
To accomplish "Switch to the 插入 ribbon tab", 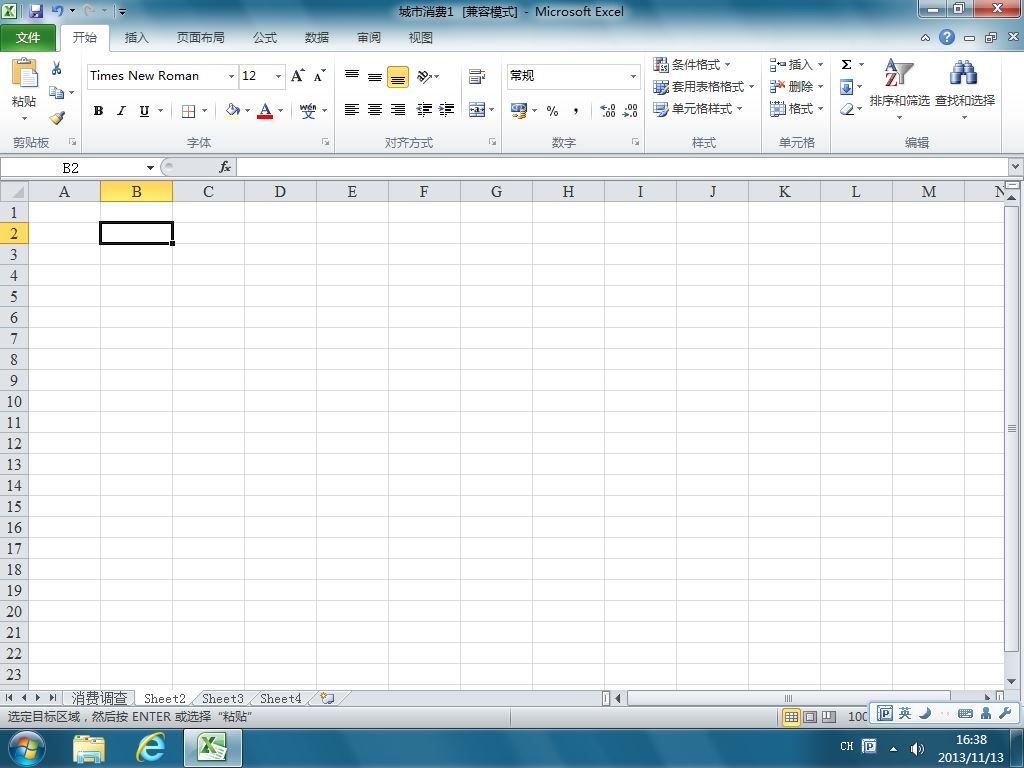I will (136, 37).
